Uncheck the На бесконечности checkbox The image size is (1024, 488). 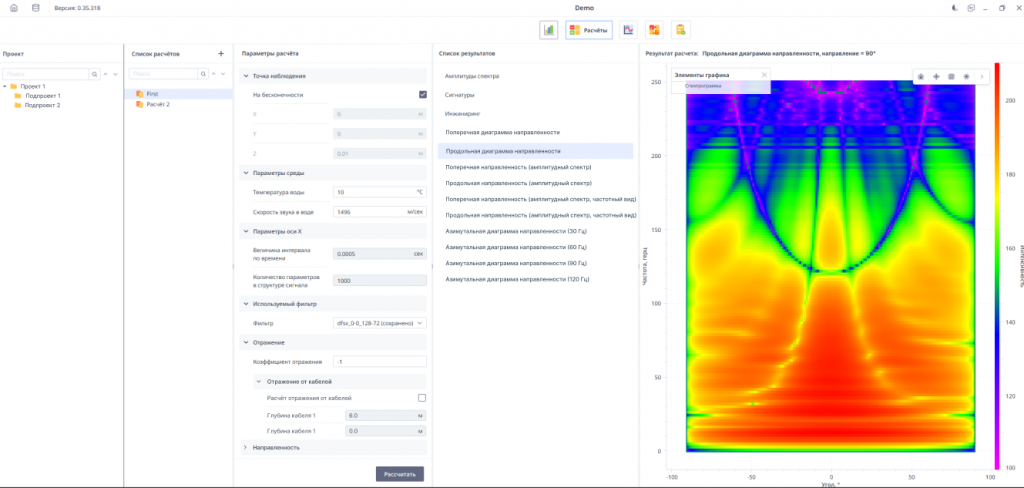423,95
